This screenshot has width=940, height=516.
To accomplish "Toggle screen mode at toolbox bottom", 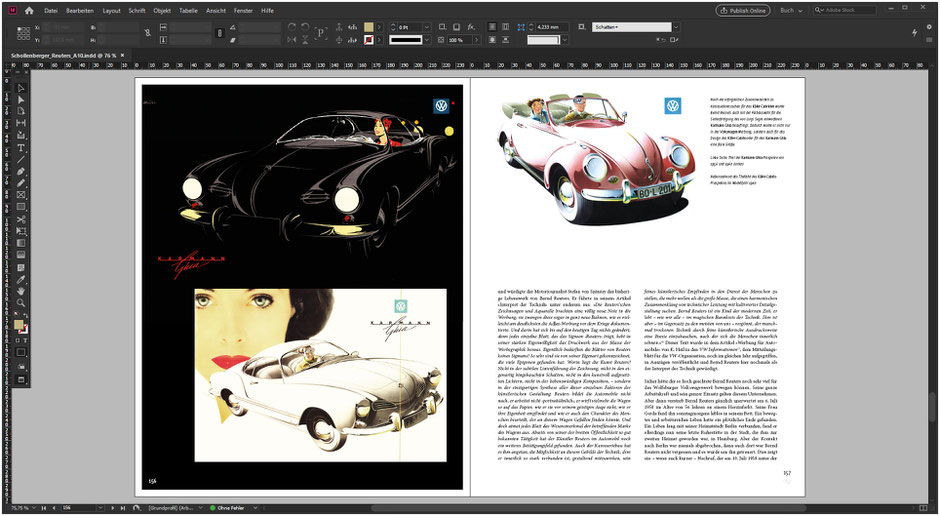I will click(x=21, y=380).
